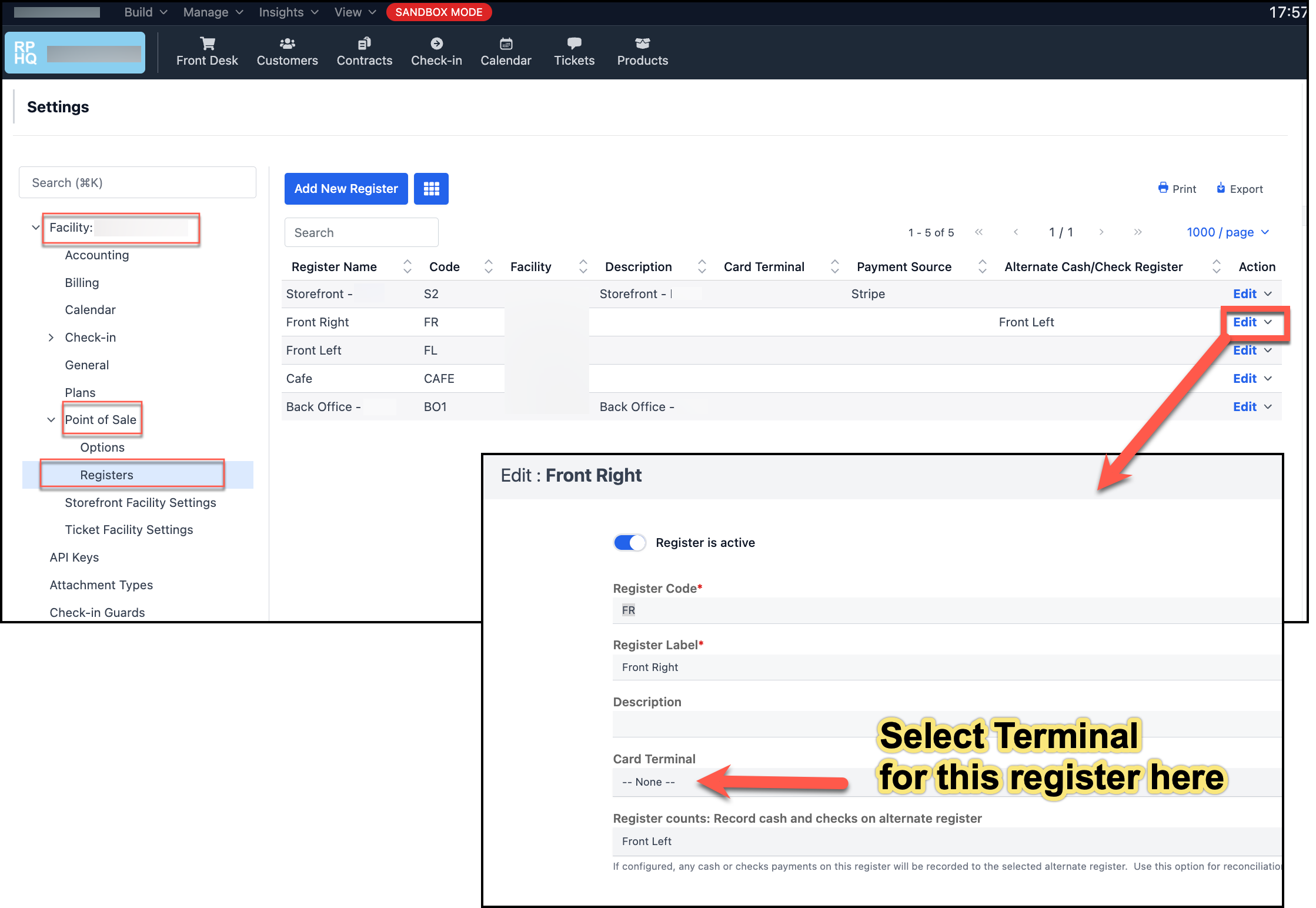1316x908 pixels.
Task: Click Edit for Back Office register
Action: pyautogui.click(x=1245, y=407)
